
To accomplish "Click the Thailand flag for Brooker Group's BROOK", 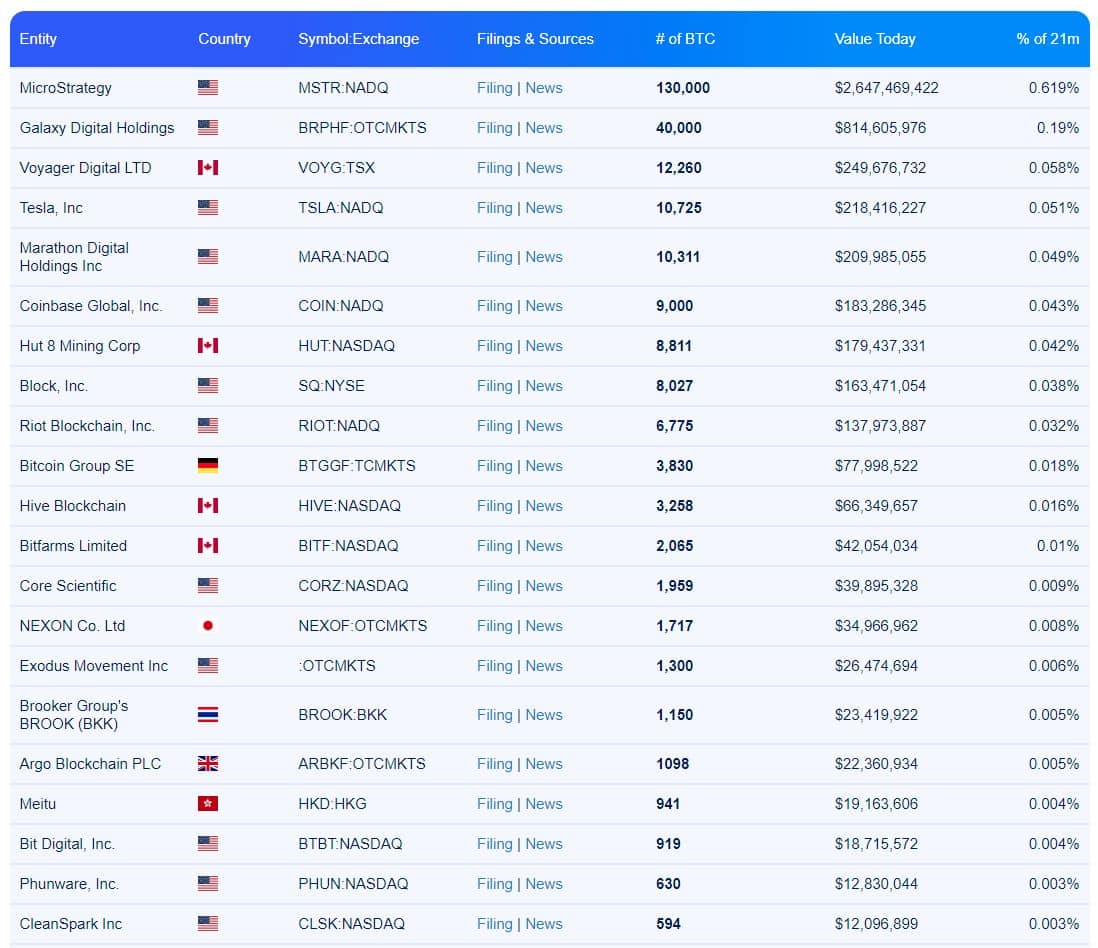I will pyautogui.click(x=208, y=714).
